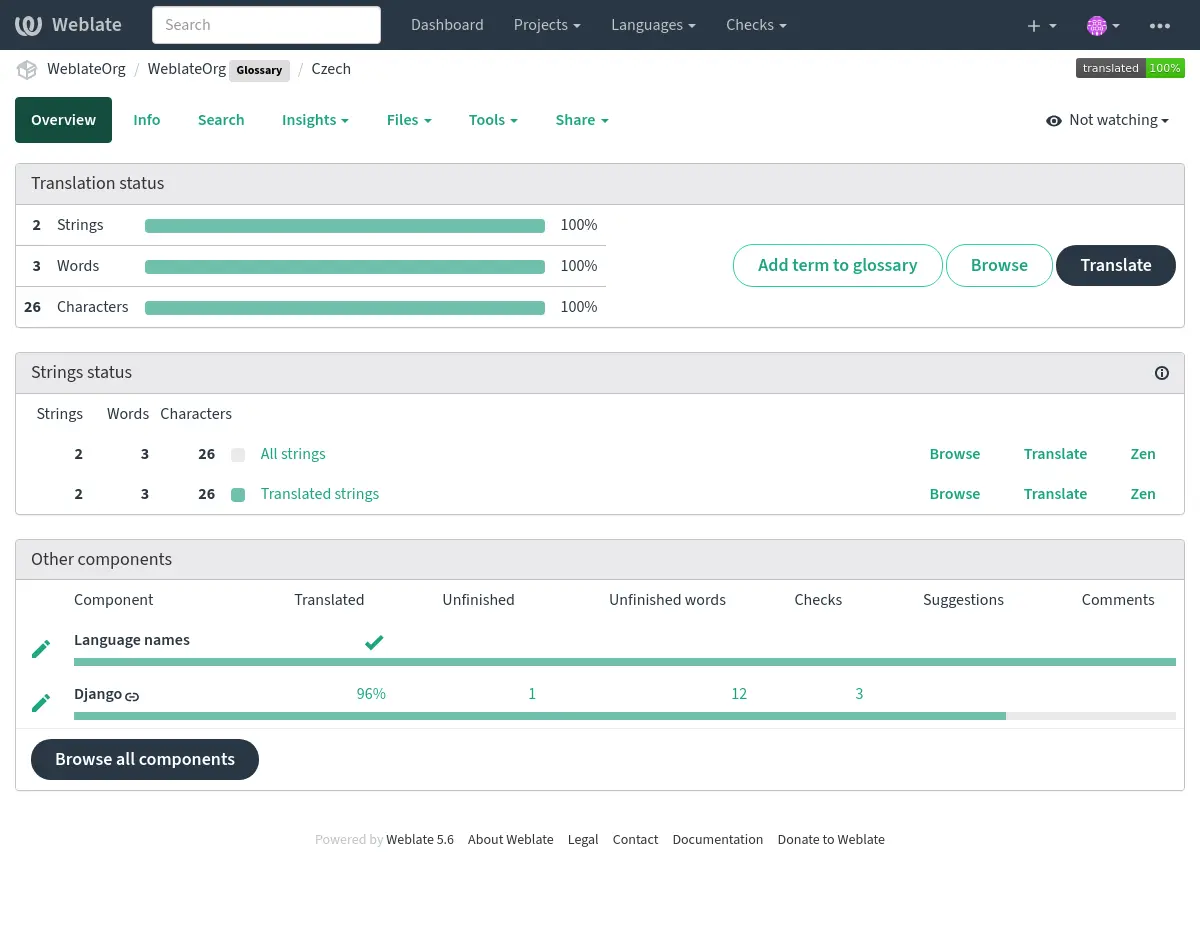Click the Weblate logo icon
Image resolution: width=1200 pixels, height=951 pixels.
(29, 25)
